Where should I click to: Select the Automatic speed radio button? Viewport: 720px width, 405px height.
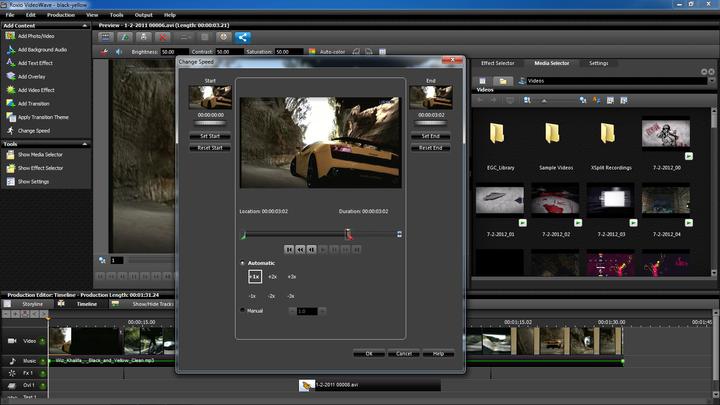click(x=242, y=263)
